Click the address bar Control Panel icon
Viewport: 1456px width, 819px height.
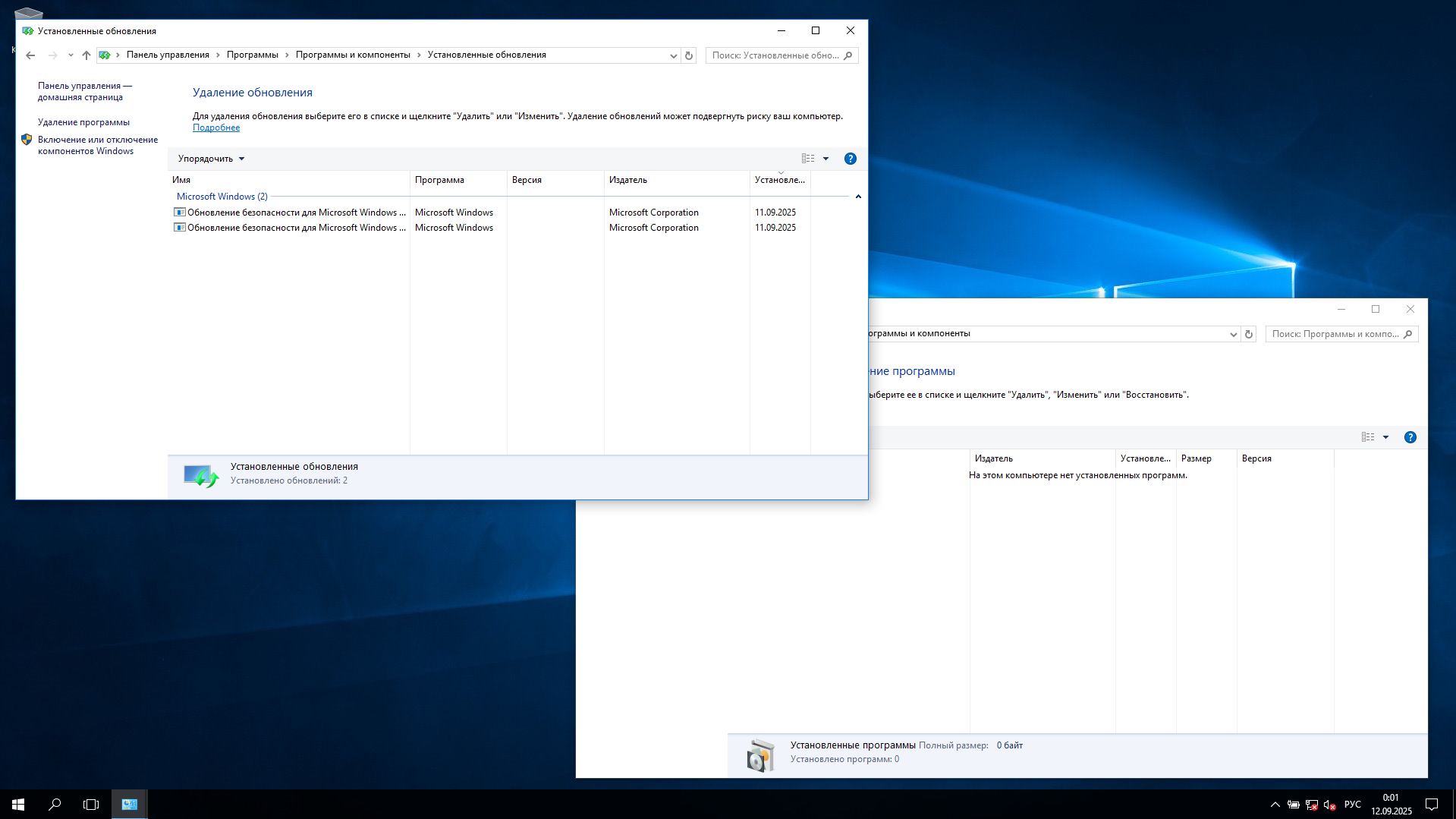[x=105, y=55]
